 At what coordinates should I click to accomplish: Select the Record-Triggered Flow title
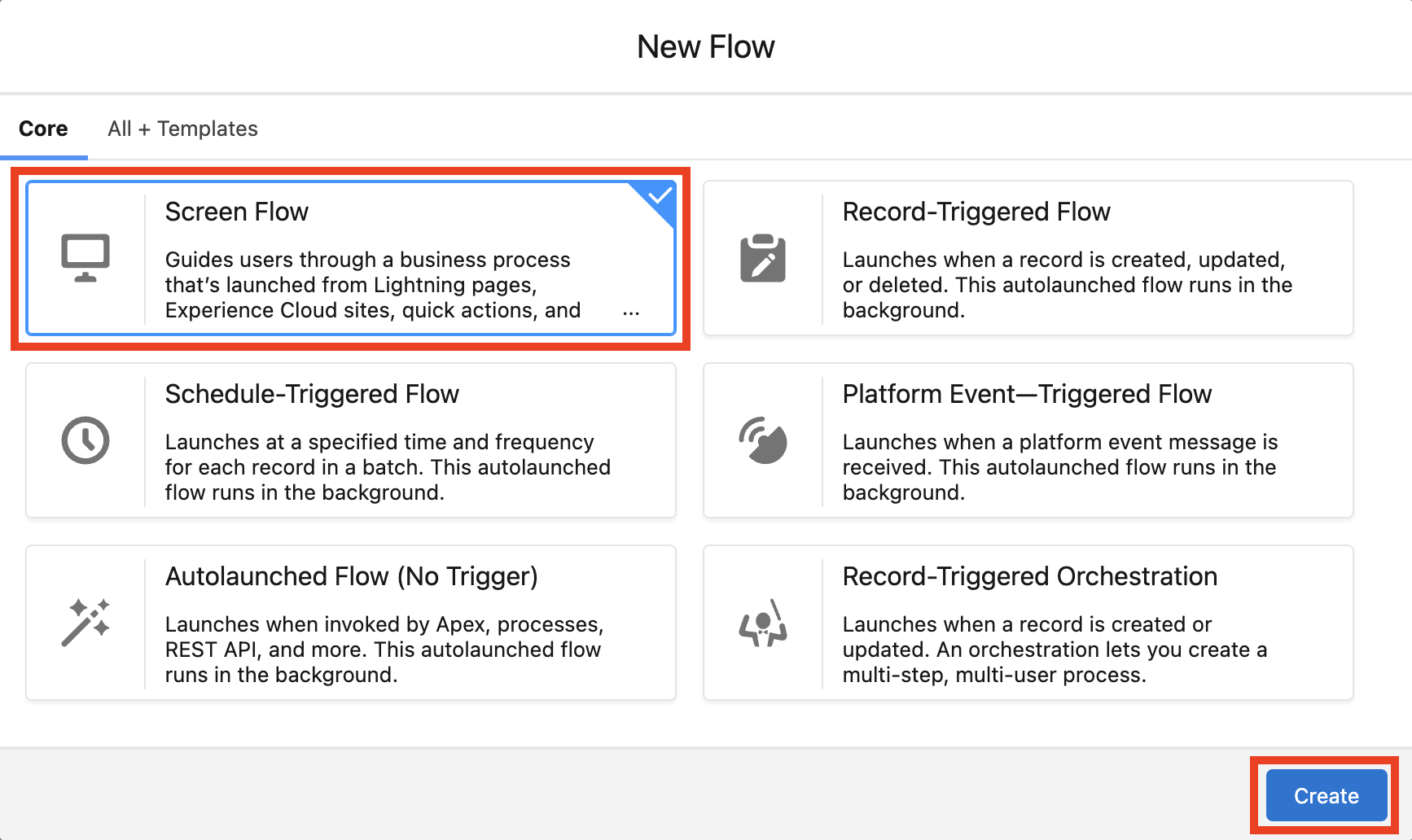coord(976,212)
